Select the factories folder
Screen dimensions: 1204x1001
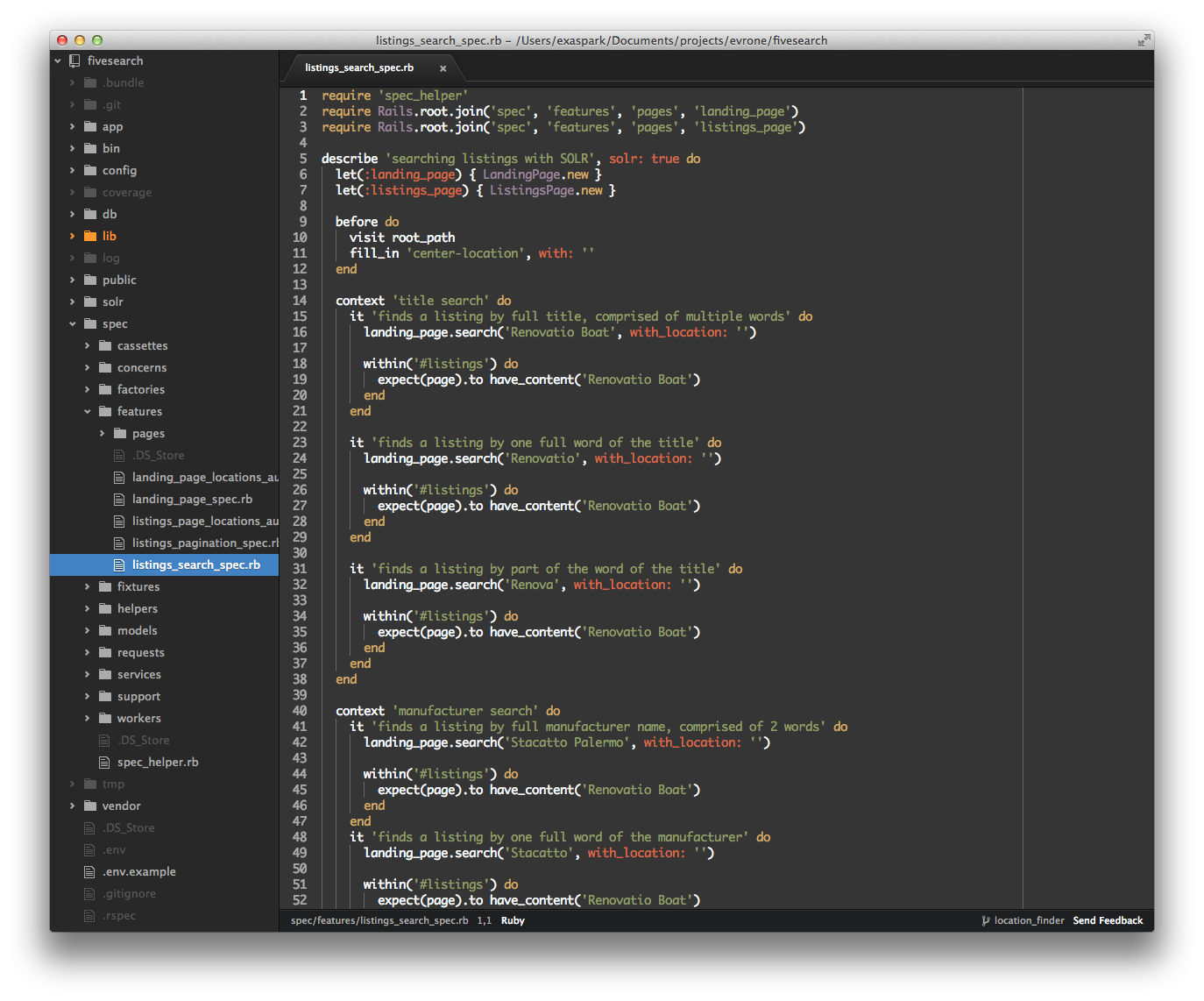tap(140, 389)
